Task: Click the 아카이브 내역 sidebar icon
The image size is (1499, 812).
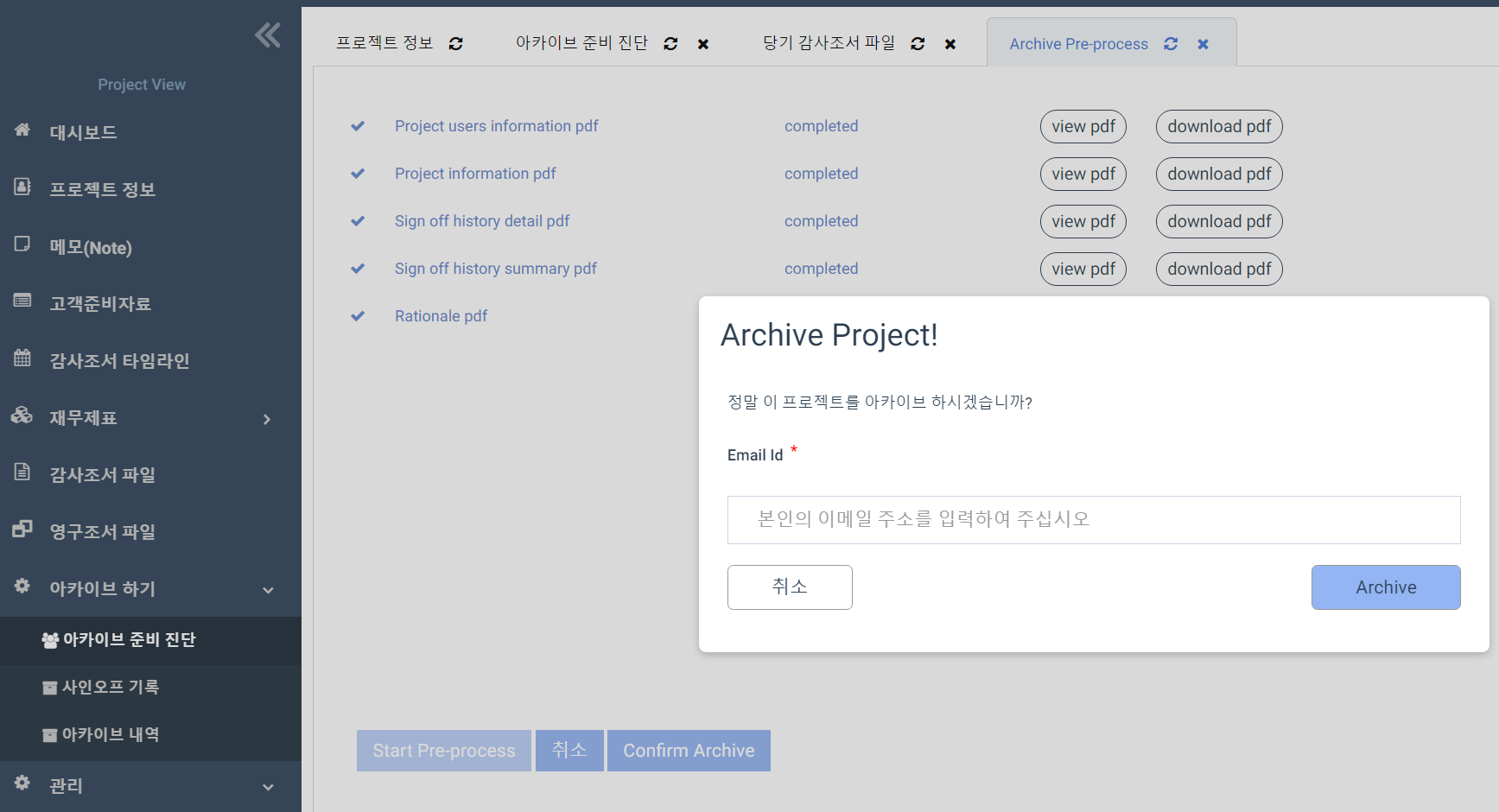Action: (48, 733)
